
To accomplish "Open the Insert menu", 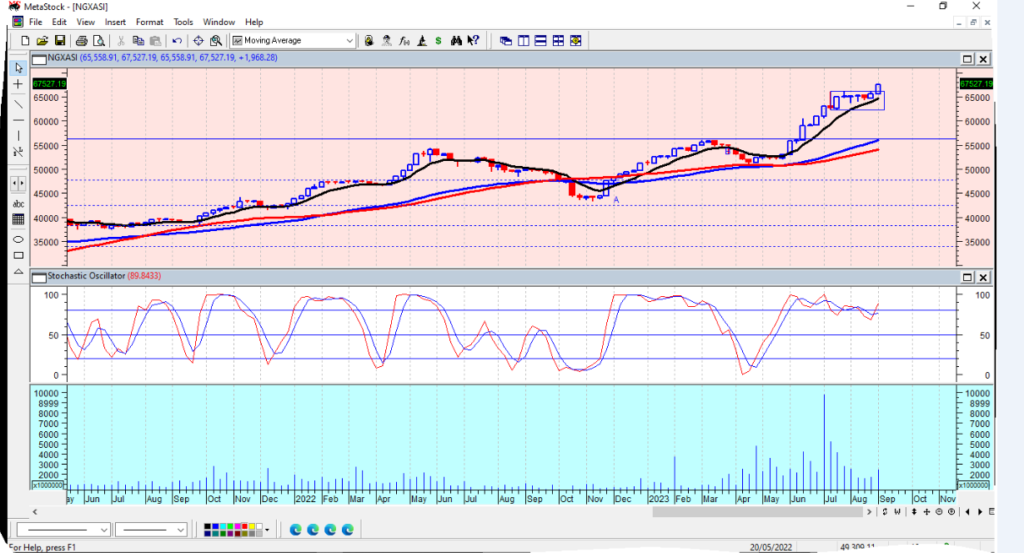I will [115, 21].
